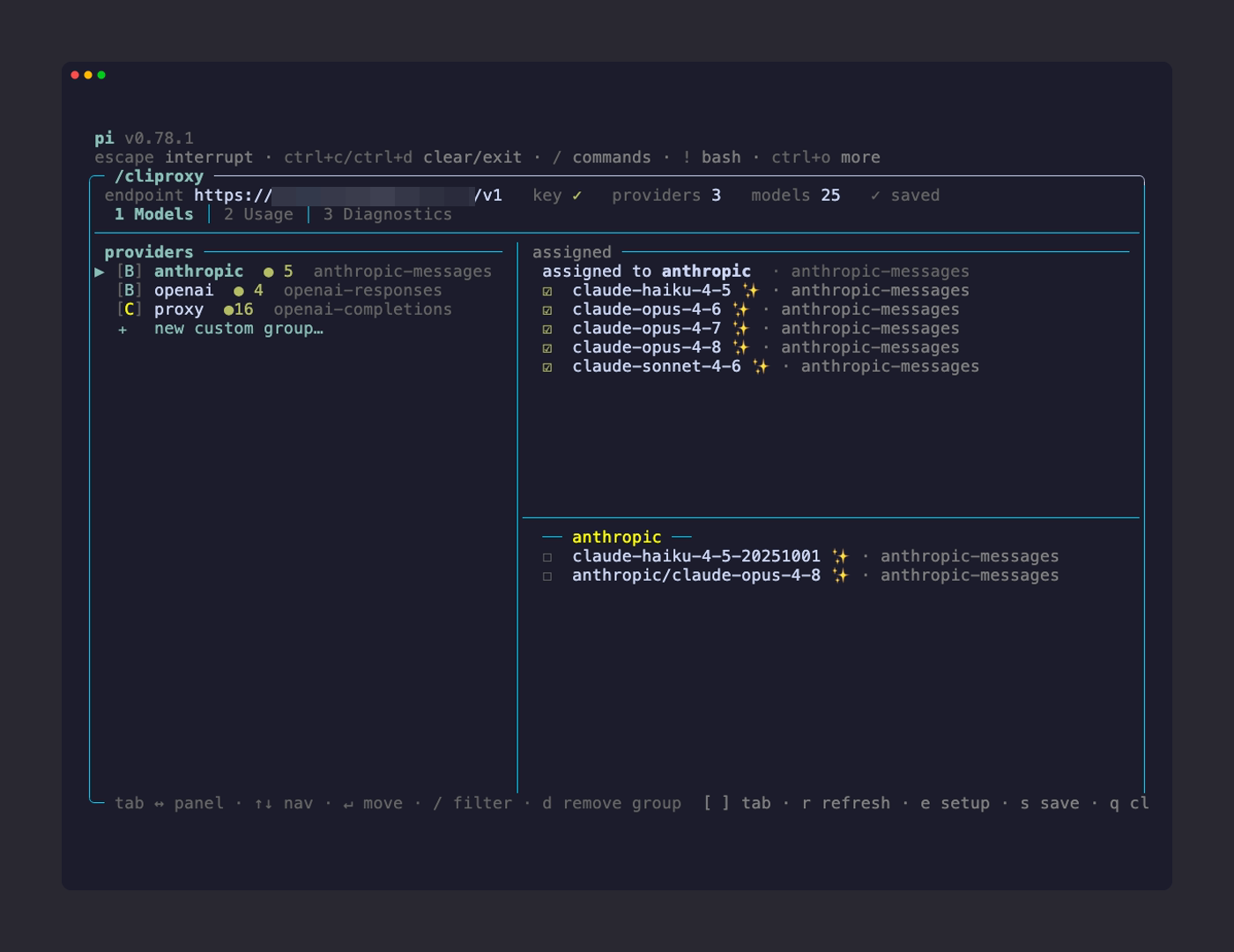
Task: Click sparkle icon beside claude-opus-4-6
Action: (x=740, y=309)
